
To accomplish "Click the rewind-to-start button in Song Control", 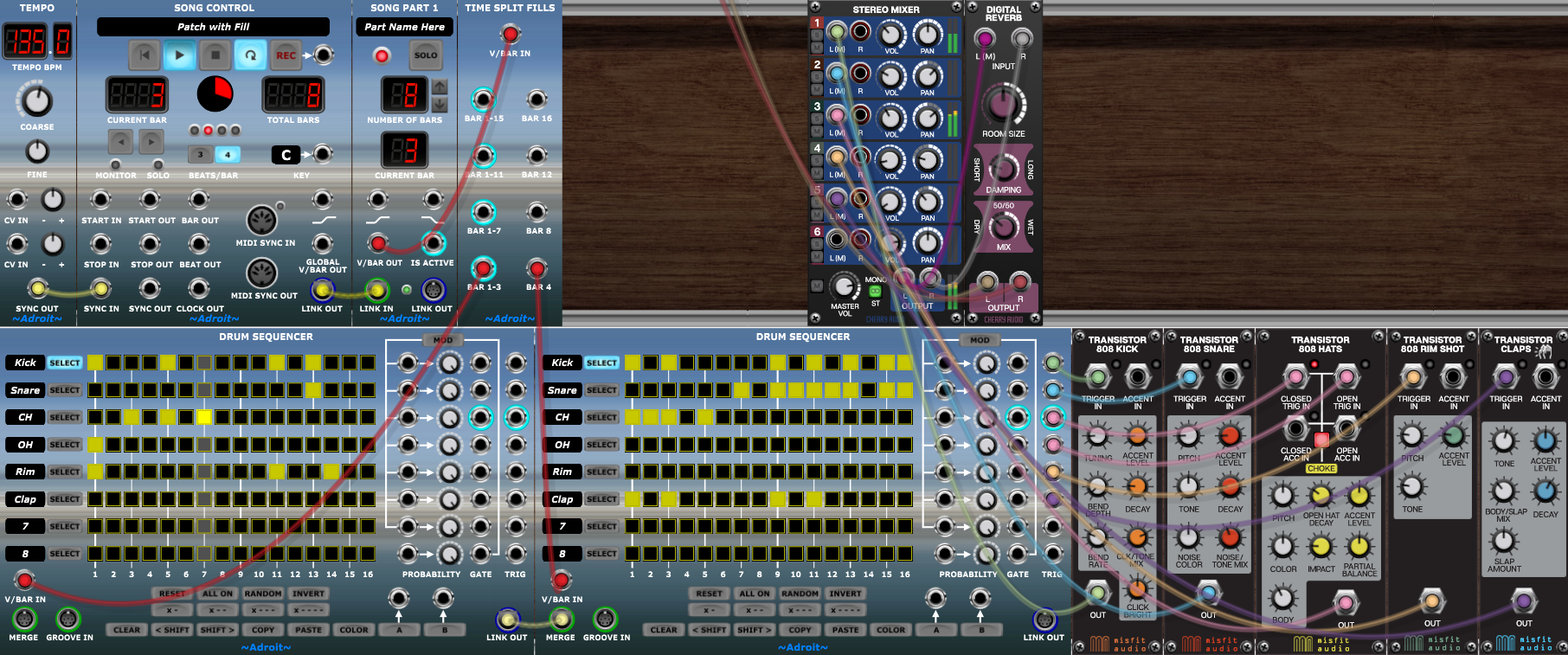I will coord(145,55).
